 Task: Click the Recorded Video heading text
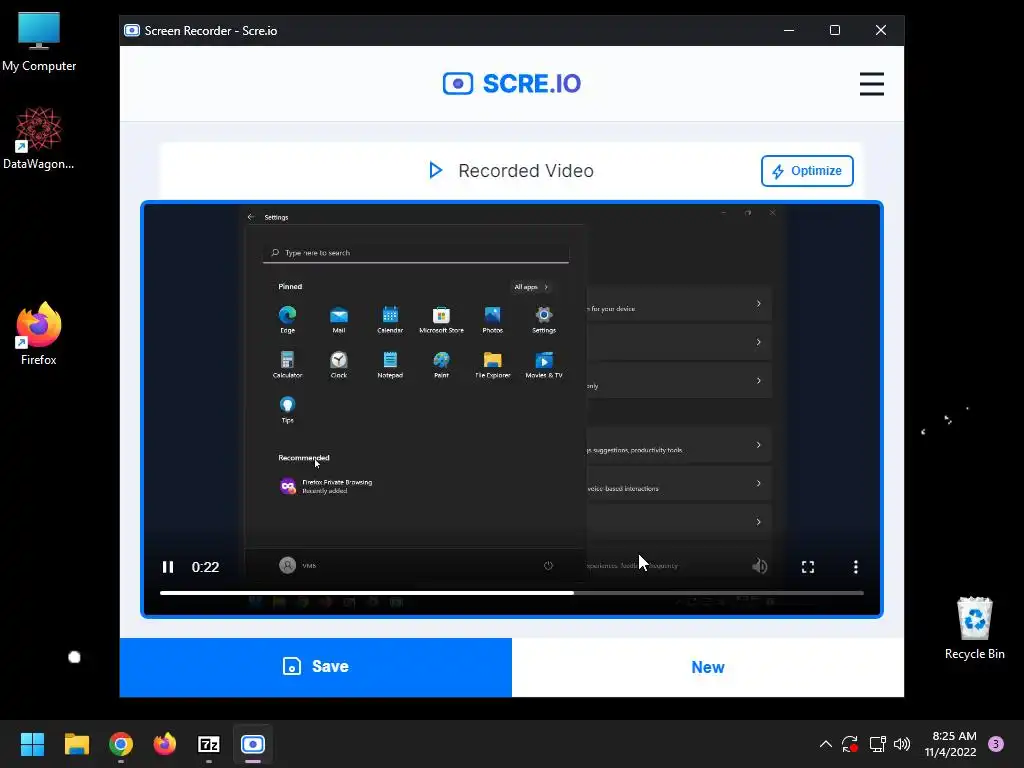pyautogui.click(x=526, y=170)
